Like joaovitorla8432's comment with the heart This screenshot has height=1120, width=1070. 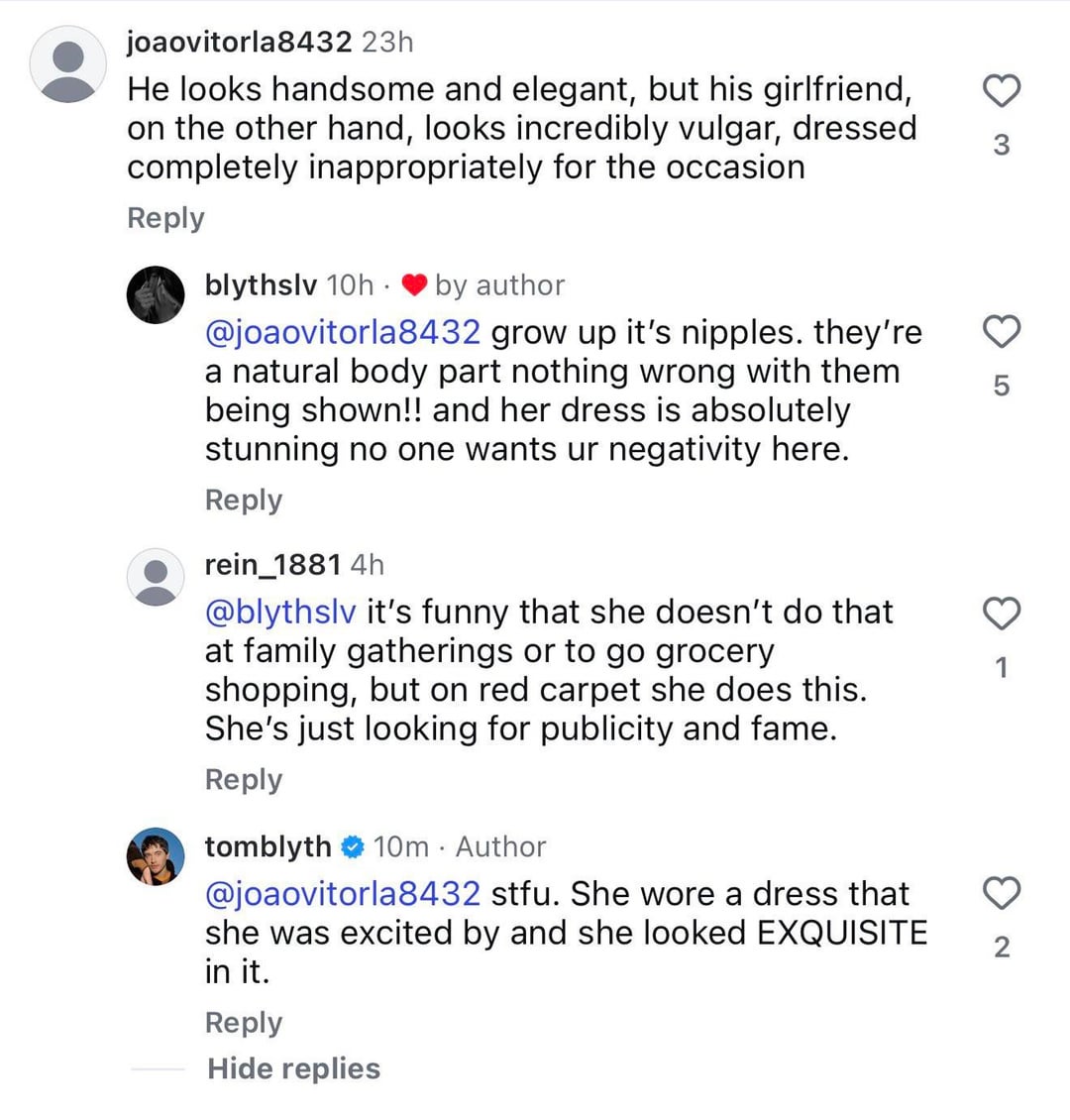click(x=1001, y=91)
